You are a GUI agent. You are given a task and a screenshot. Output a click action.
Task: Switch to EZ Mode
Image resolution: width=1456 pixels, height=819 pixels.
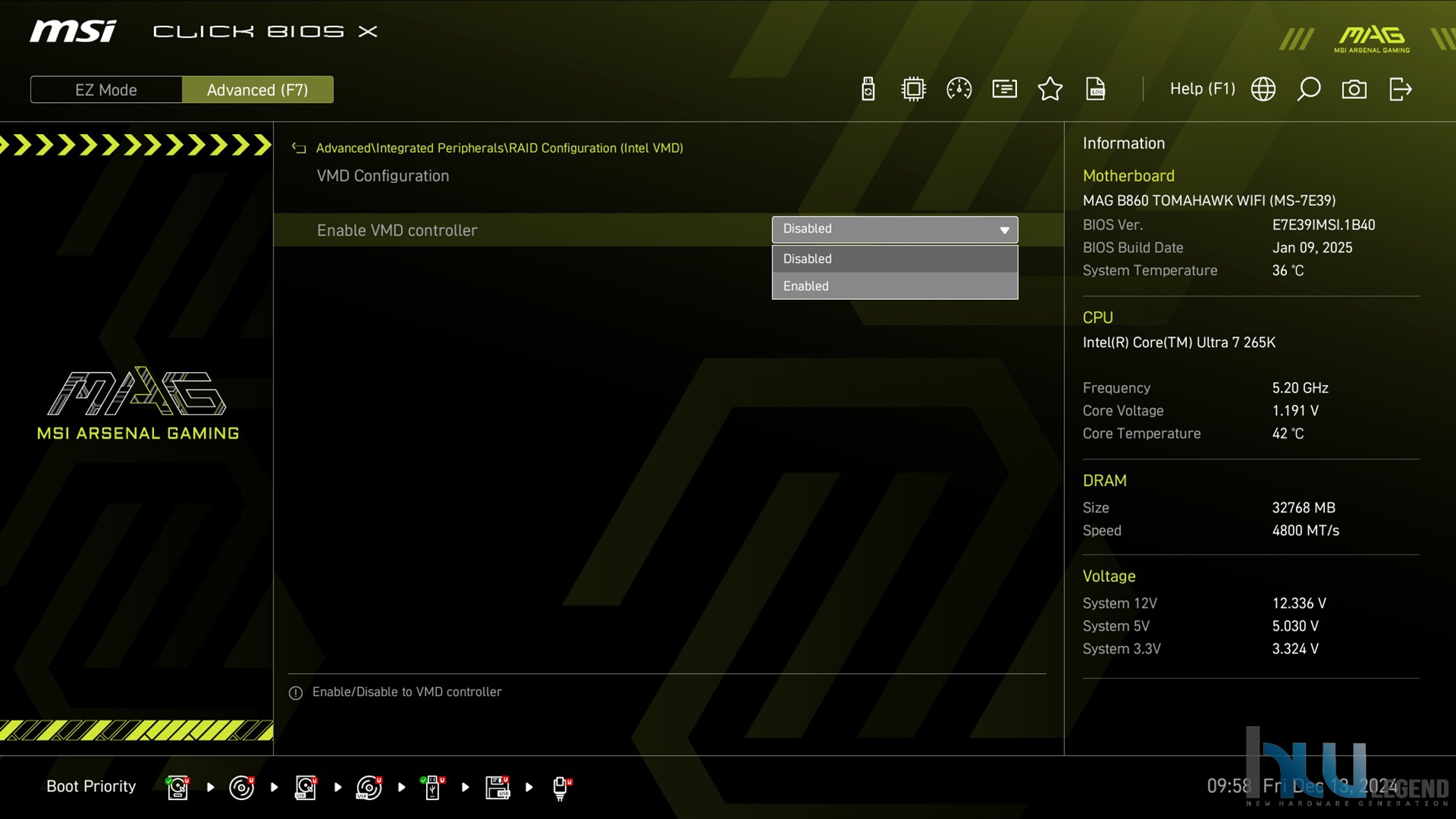[x=106, y=90]
